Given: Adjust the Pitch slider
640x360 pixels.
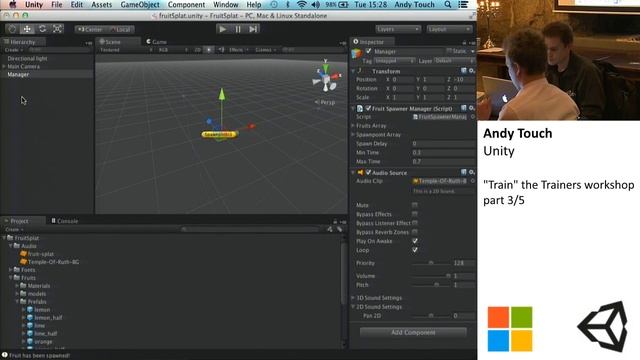Looking at the screenshot, I should 431,285.
